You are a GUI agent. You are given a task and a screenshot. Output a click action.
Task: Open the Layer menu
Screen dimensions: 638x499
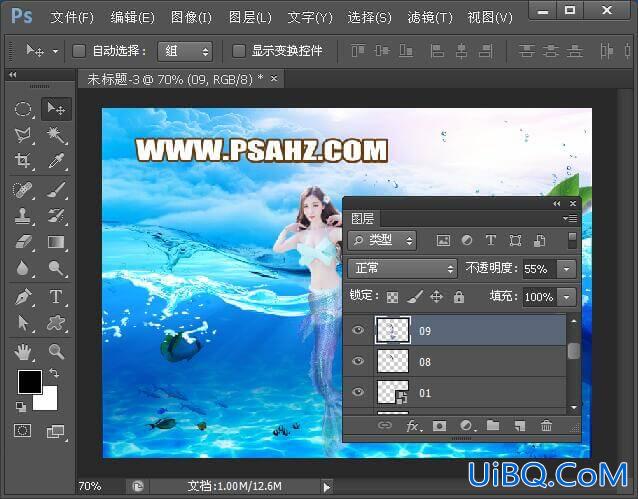click(x=250, y=18)
